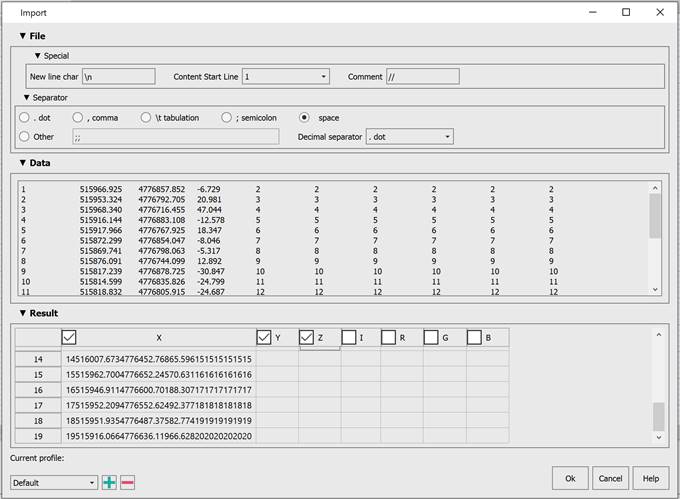Collapse the File section
Screen dimensions: 680x499
pos(23,36)
